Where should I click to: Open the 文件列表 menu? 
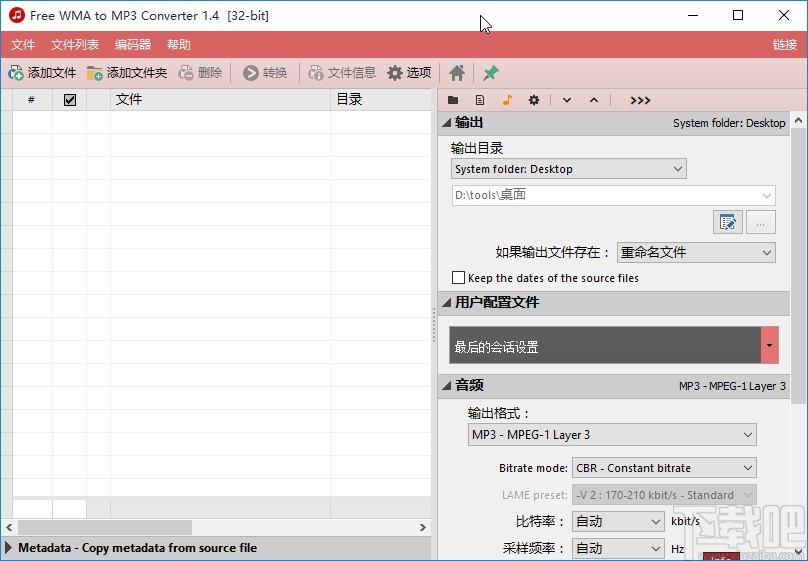tap(75, 45)
